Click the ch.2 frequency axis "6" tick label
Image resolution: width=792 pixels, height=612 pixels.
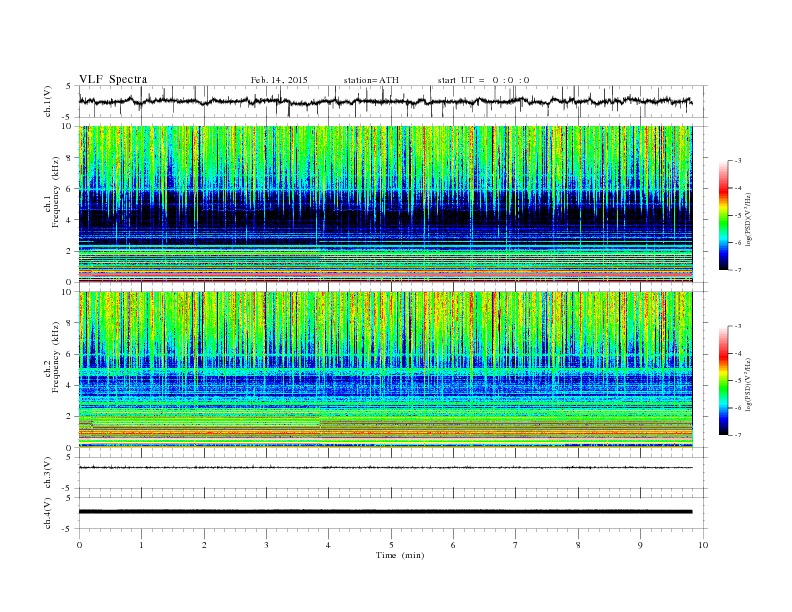[70, 354]
